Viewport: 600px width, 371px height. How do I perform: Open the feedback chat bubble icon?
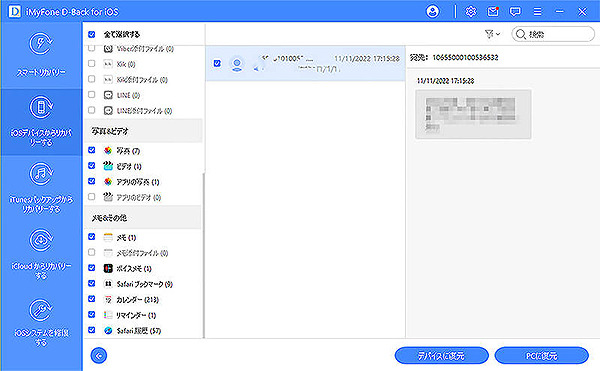coord(515,12)
